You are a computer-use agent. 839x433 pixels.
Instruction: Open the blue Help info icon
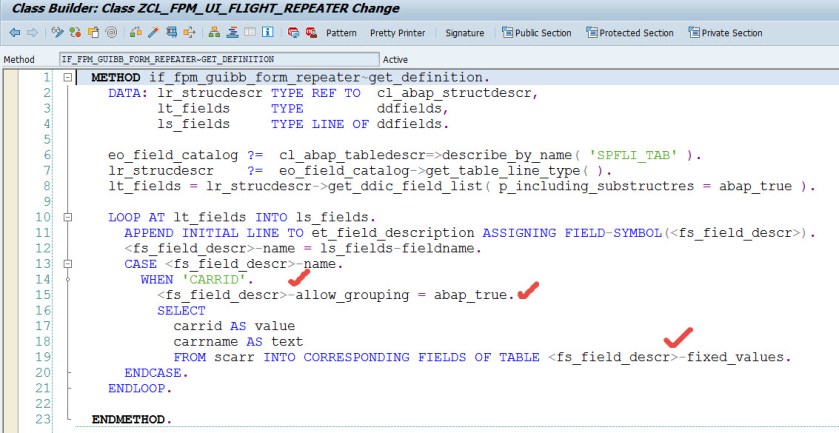[268, 33]
